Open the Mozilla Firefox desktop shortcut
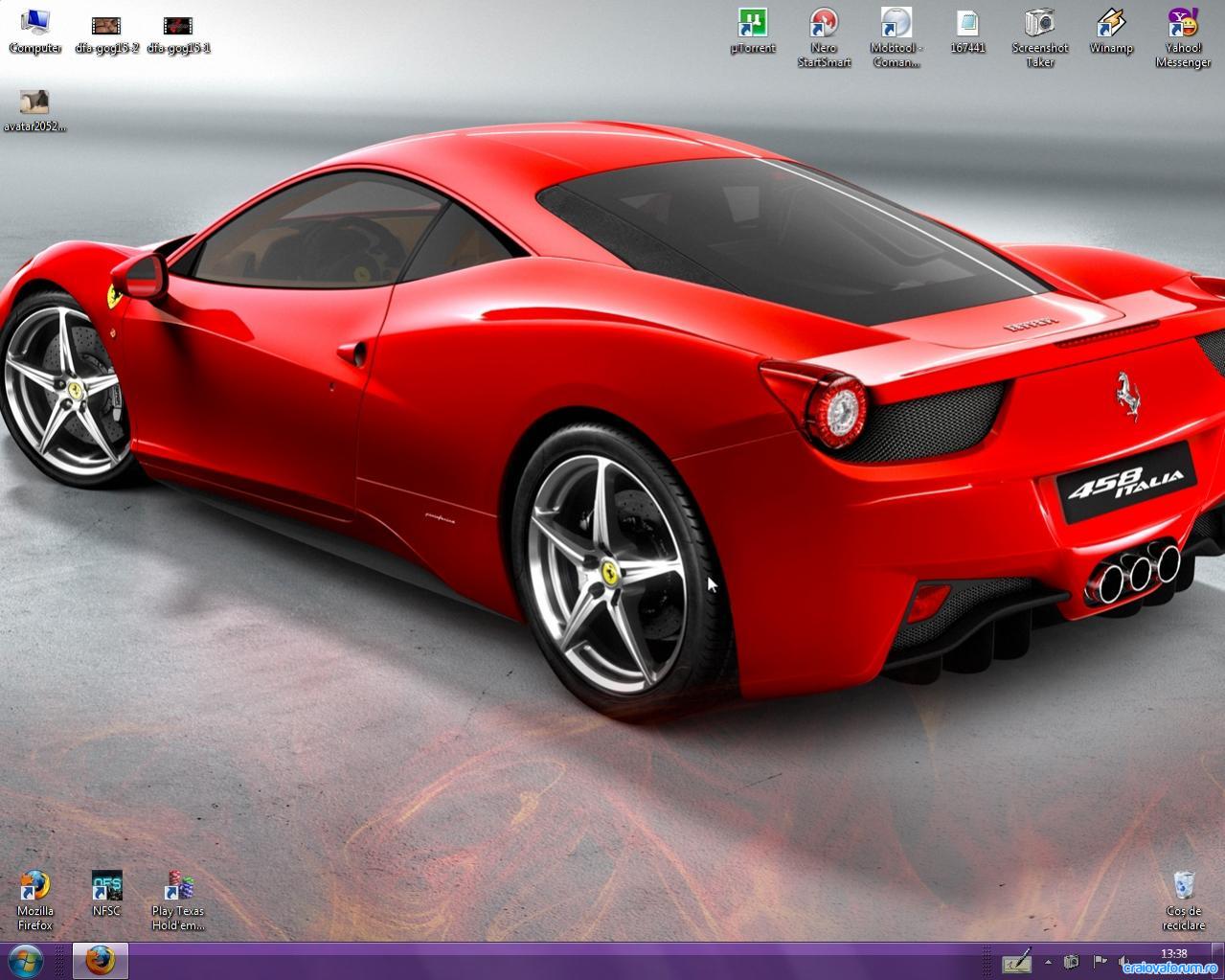Screen dimensions: 1225x980 point(35,900)
